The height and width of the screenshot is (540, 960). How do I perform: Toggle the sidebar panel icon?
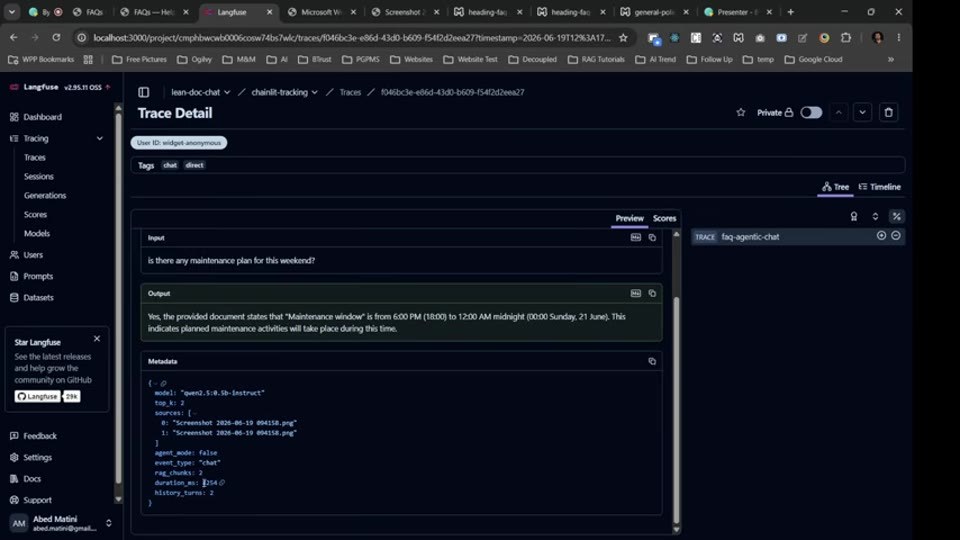click(x=143, y=92)
